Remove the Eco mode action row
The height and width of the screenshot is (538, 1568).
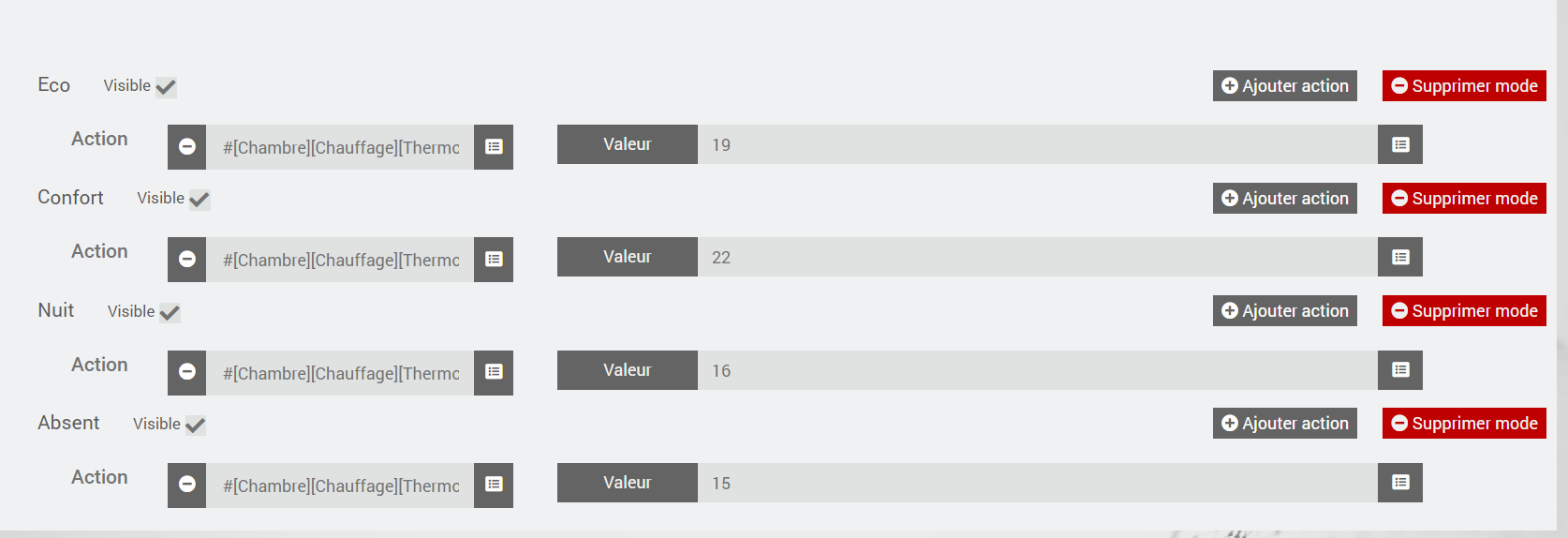click(x=186, y=147)
